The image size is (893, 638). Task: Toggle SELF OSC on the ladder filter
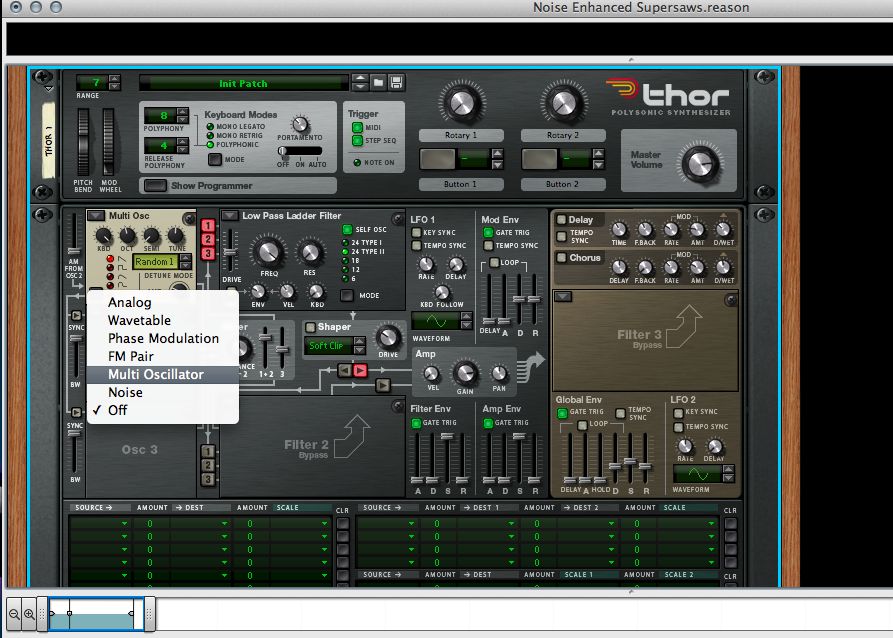point(347,230)
